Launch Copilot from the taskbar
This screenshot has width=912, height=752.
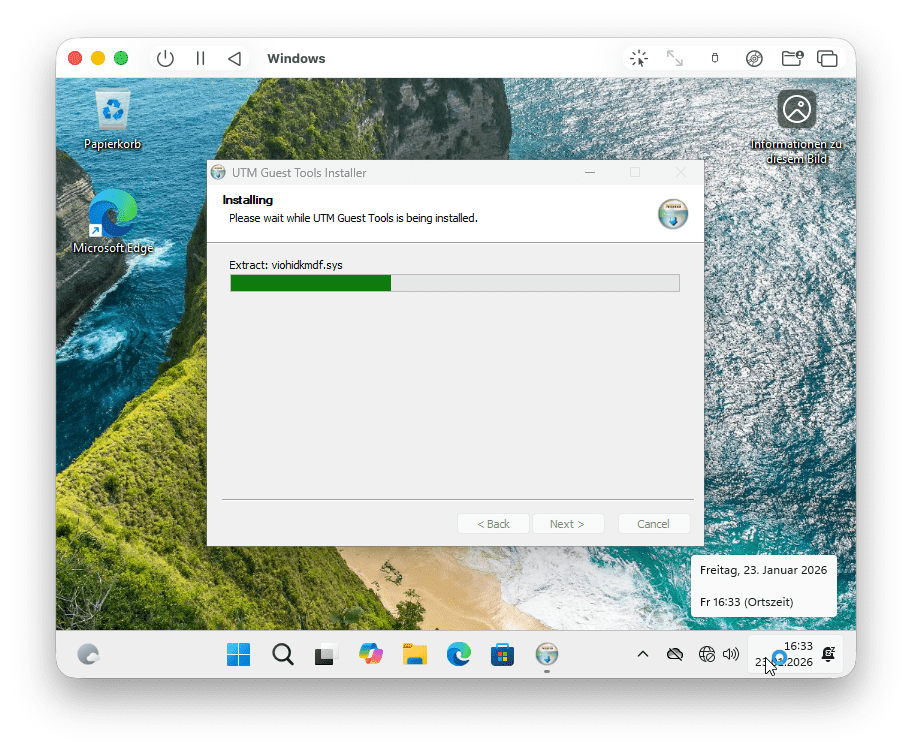pos(371,655)
